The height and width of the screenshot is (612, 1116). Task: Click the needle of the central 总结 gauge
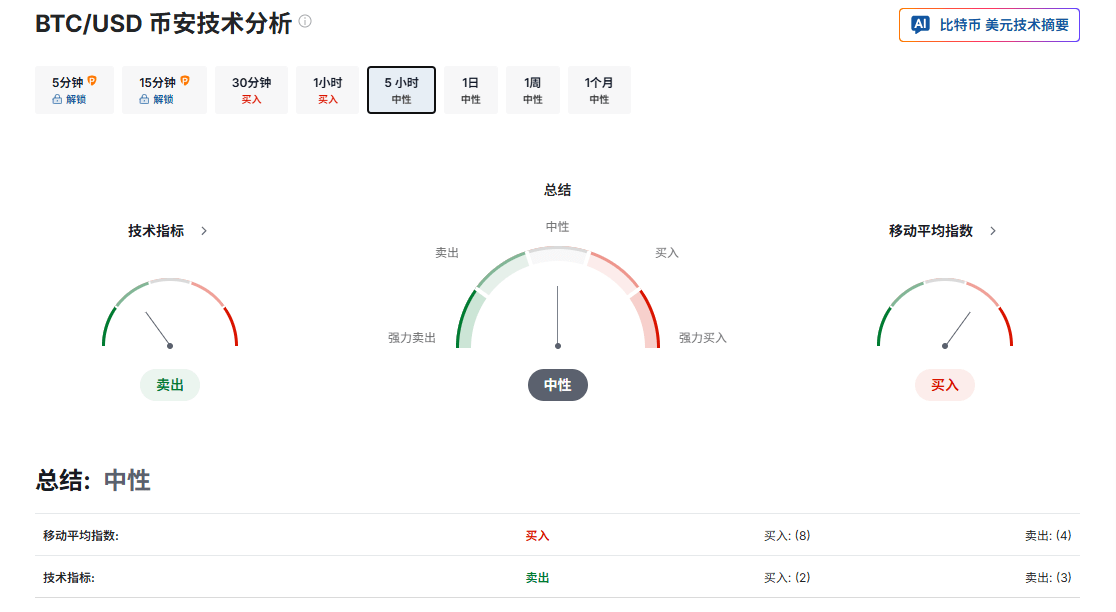click(558, 316)
